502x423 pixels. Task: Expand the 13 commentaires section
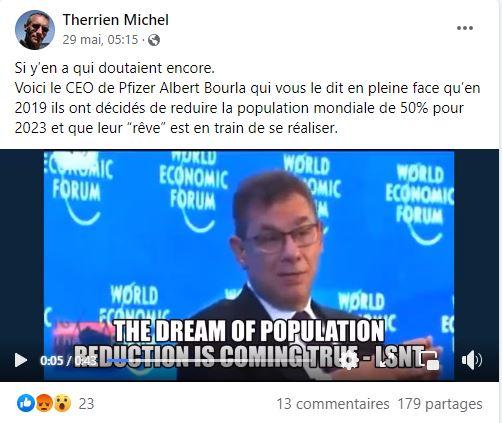coord(333,404)
